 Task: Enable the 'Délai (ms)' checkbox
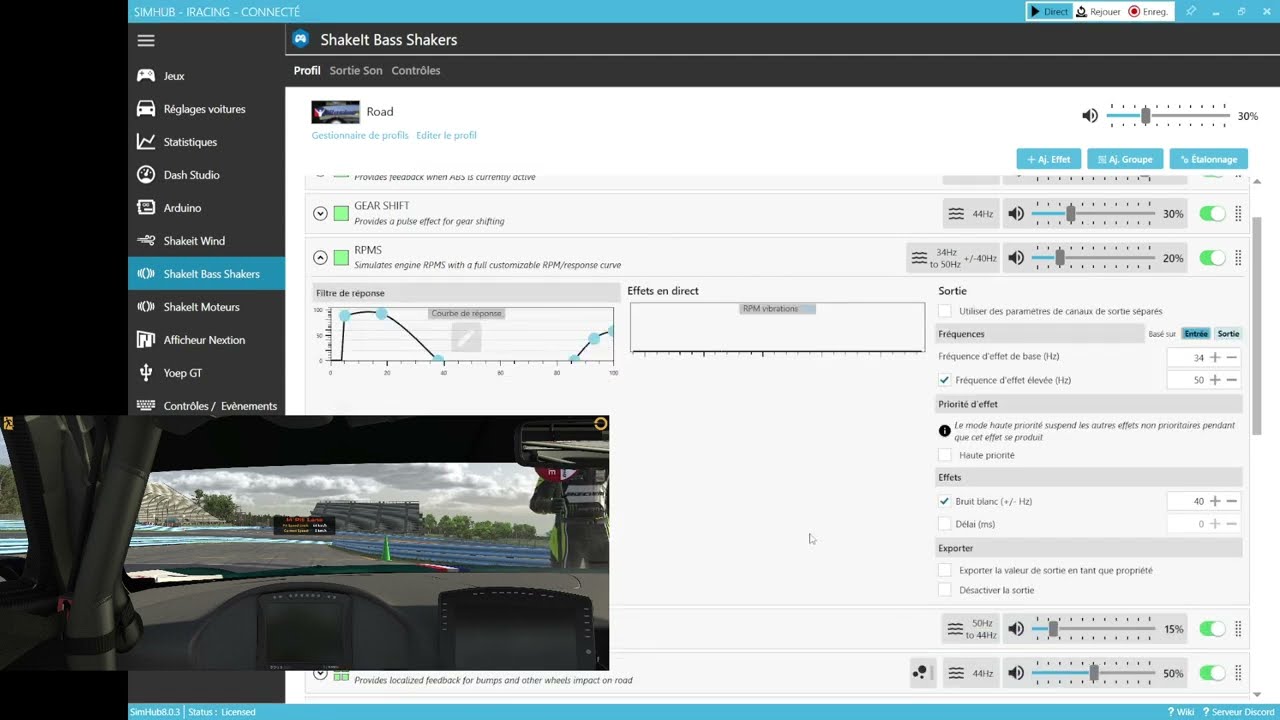click(945, 524)
